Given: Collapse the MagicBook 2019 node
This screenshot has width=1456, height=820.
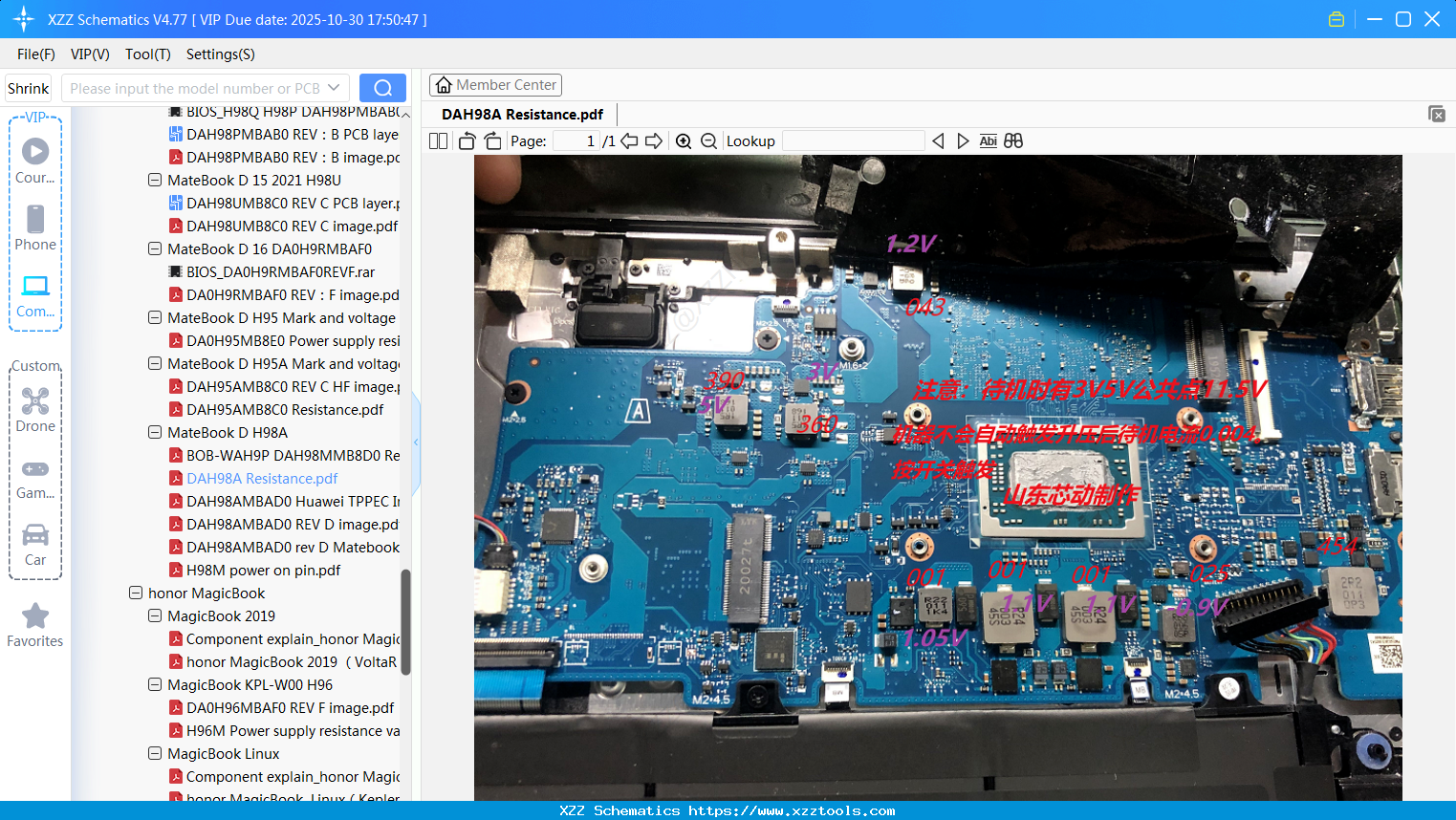Looking at the screenshot, I should click(155, 615).
